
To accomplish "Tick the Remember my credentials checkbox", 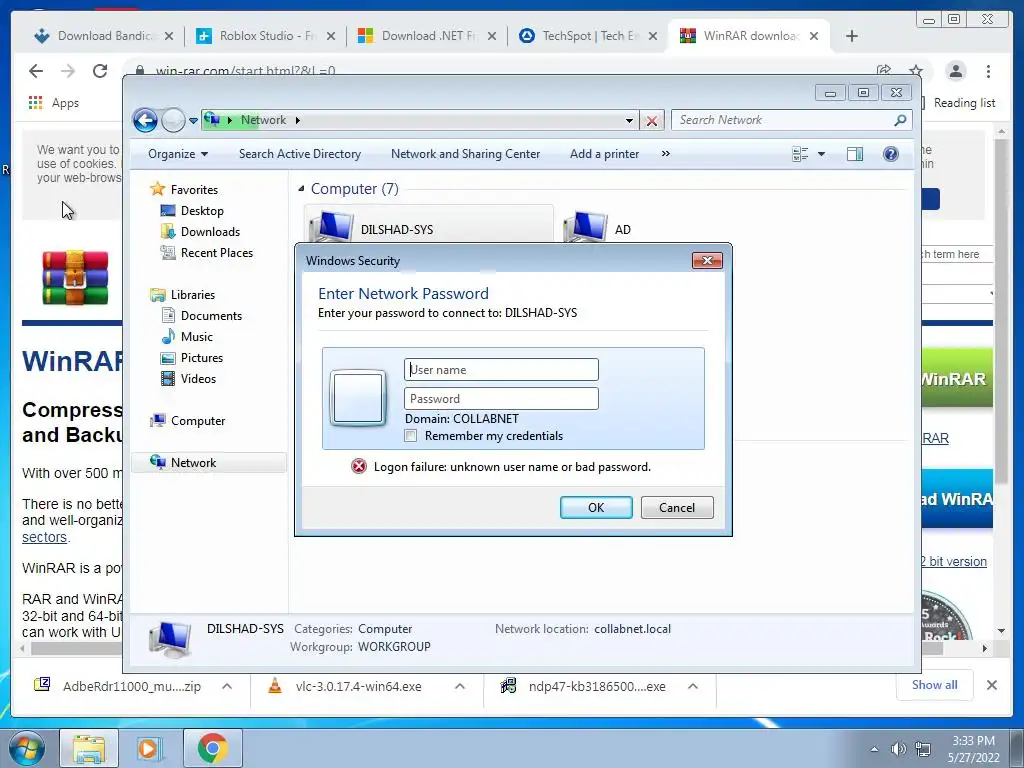I will pos(411,436).
